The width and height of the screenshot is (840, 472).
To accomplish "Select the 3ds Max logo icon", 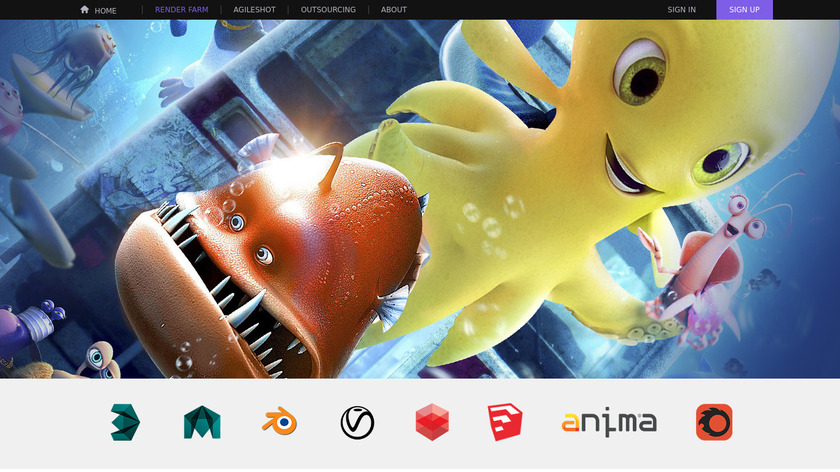I will [x=125, y=422].
